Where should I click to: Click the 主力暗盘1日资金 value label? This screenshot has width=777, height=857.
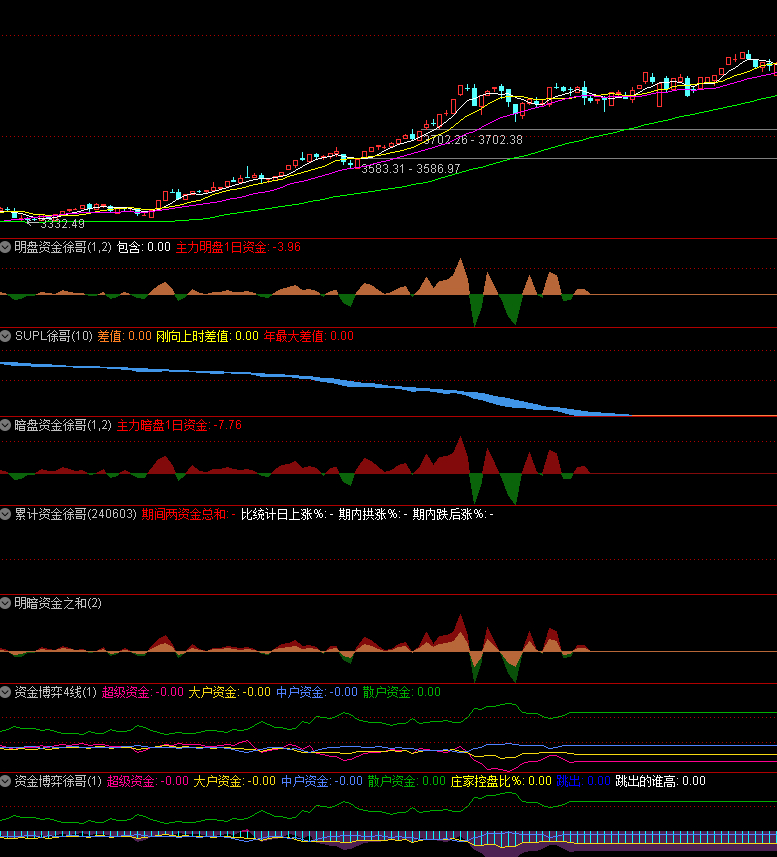(x=179, y=425)
